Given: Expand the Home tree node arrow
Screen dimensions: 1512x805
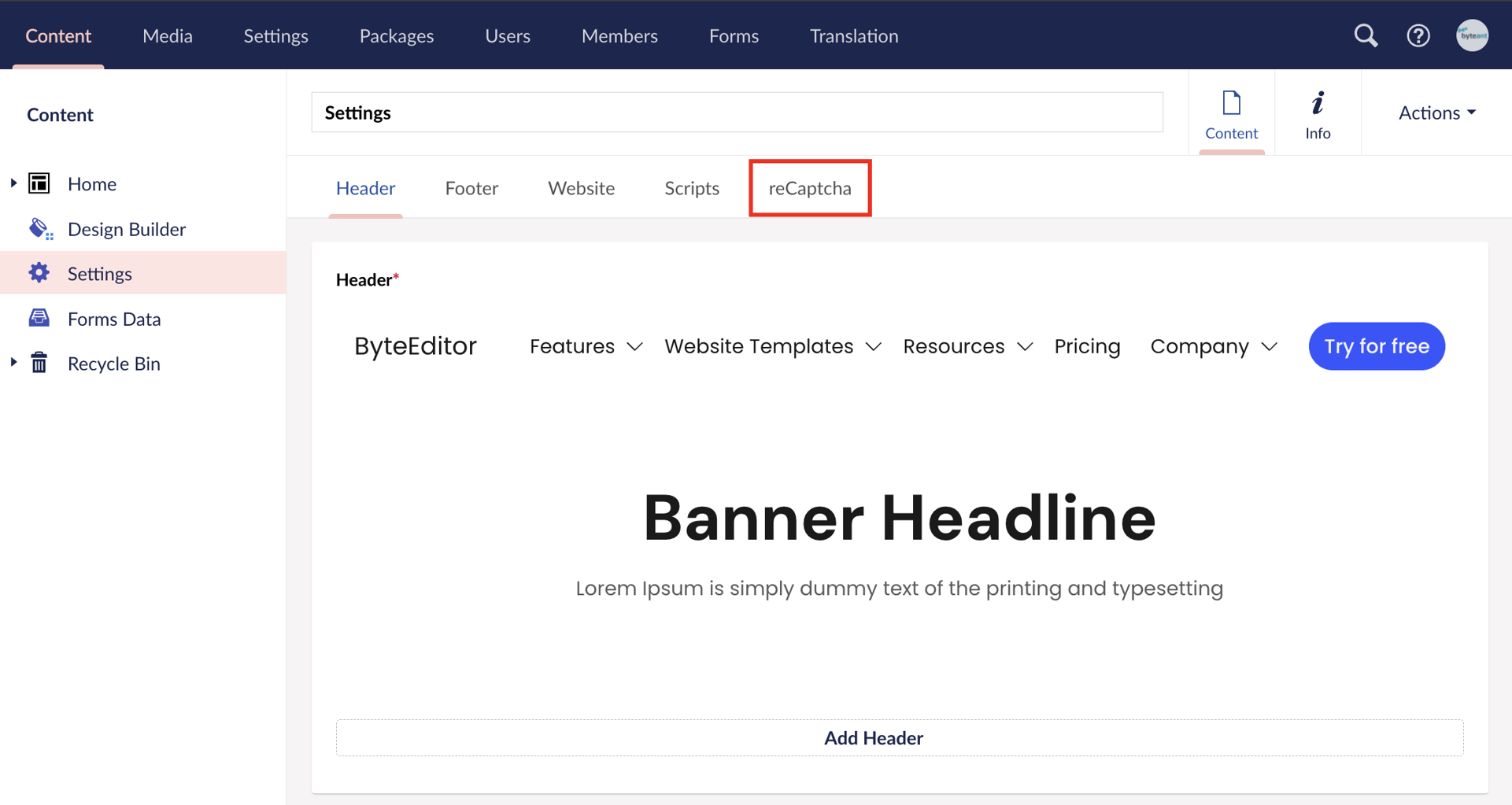Looking at the screenshot, I should [13, 183].
